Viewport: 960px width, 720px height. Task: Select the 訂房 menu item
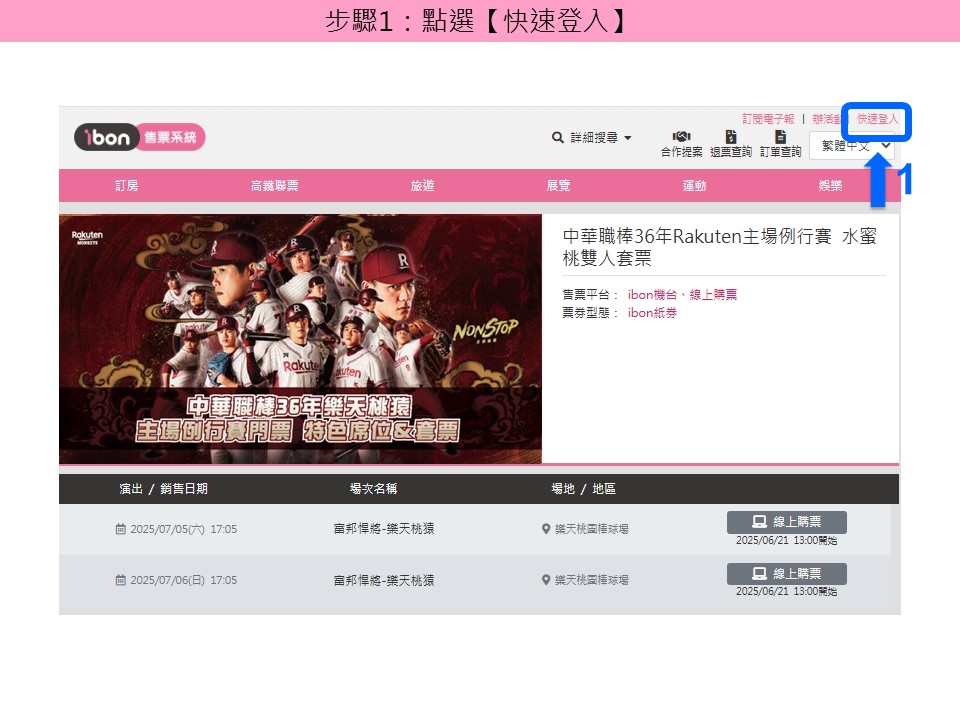(127, 186)
